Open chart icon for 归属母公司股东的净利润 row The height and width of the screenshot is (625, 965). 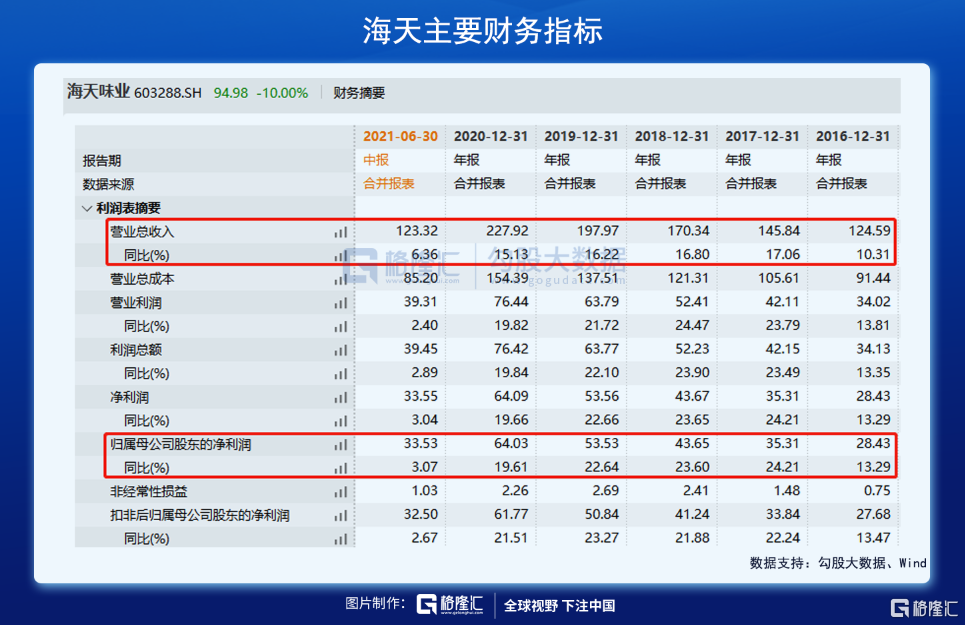[341, 445]
